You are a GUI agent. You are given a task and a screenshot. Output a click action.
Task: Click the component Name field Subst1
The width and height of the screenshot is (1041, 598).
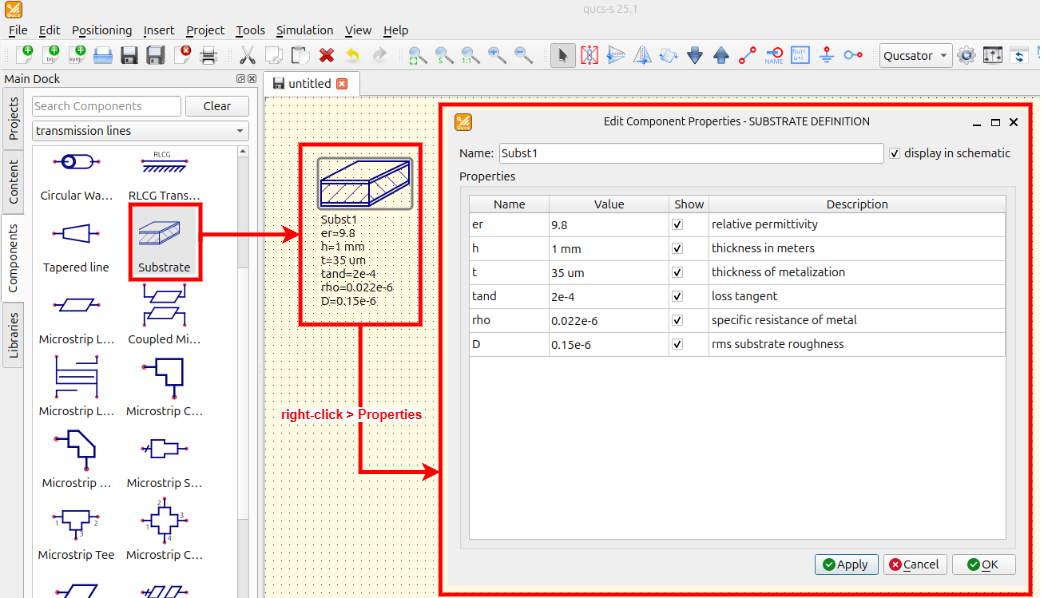click(690, 153)
